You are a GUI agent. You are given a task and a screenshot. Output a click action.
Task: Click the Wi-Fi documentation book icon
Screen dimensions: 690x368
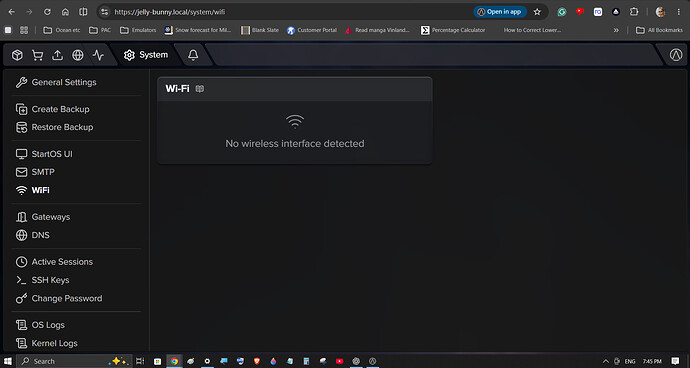point(200,89)
